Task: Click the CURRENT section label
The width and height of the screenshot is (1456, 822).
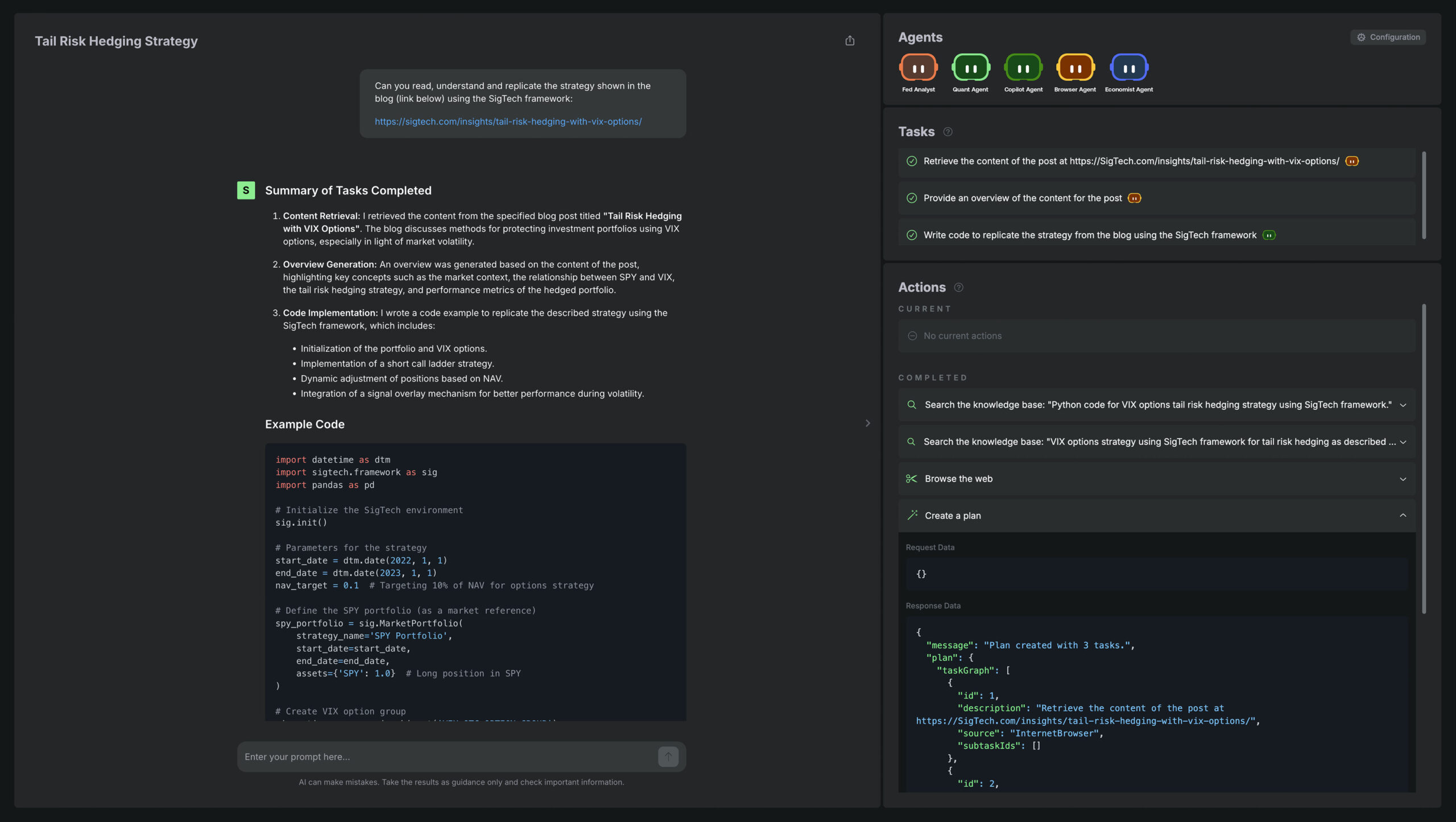Action: coord(925,309)
